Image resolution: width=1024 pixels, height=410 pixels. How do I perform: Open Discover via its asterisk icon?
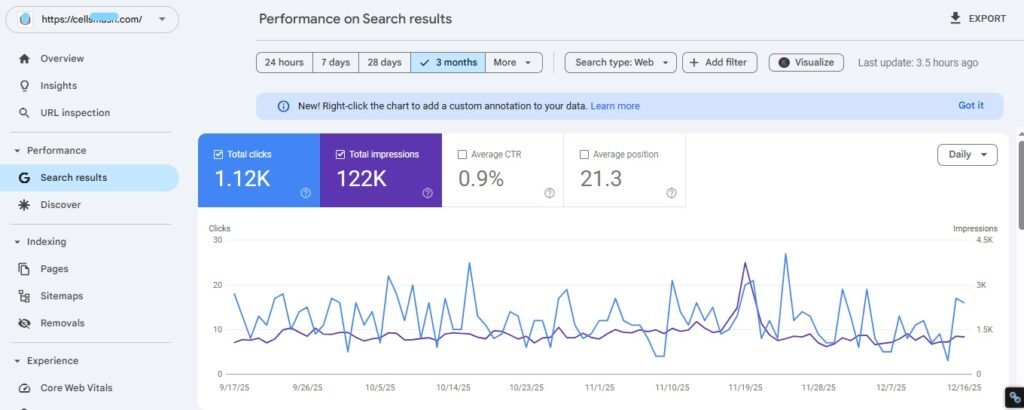[x=24, y=205]
